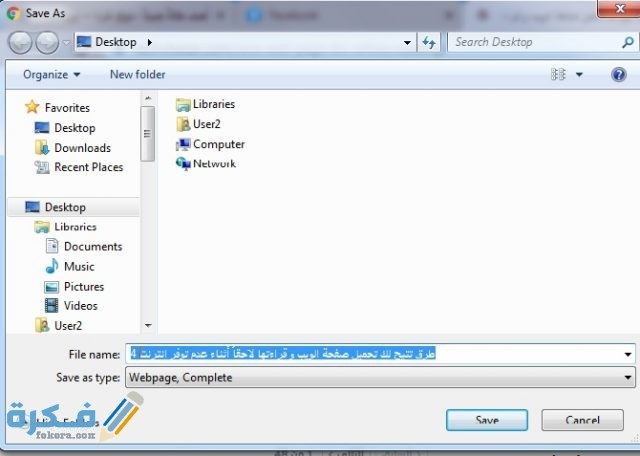The width and height of the screenshot is (640, 456).
Task: Select Documents in the Libraries tree
Action: pyautogui.click(x=92, y=246)
